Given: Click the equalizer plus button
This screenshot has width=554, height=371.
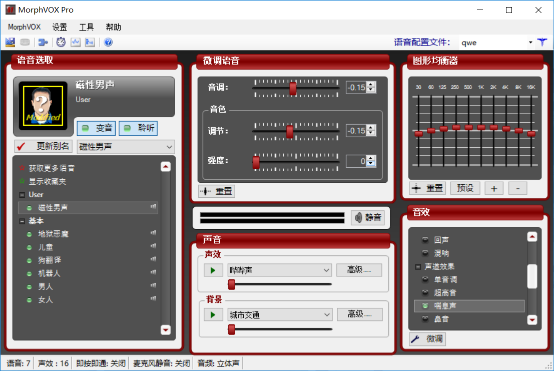Looking at the screenshot, I should (x=494, y=188).
